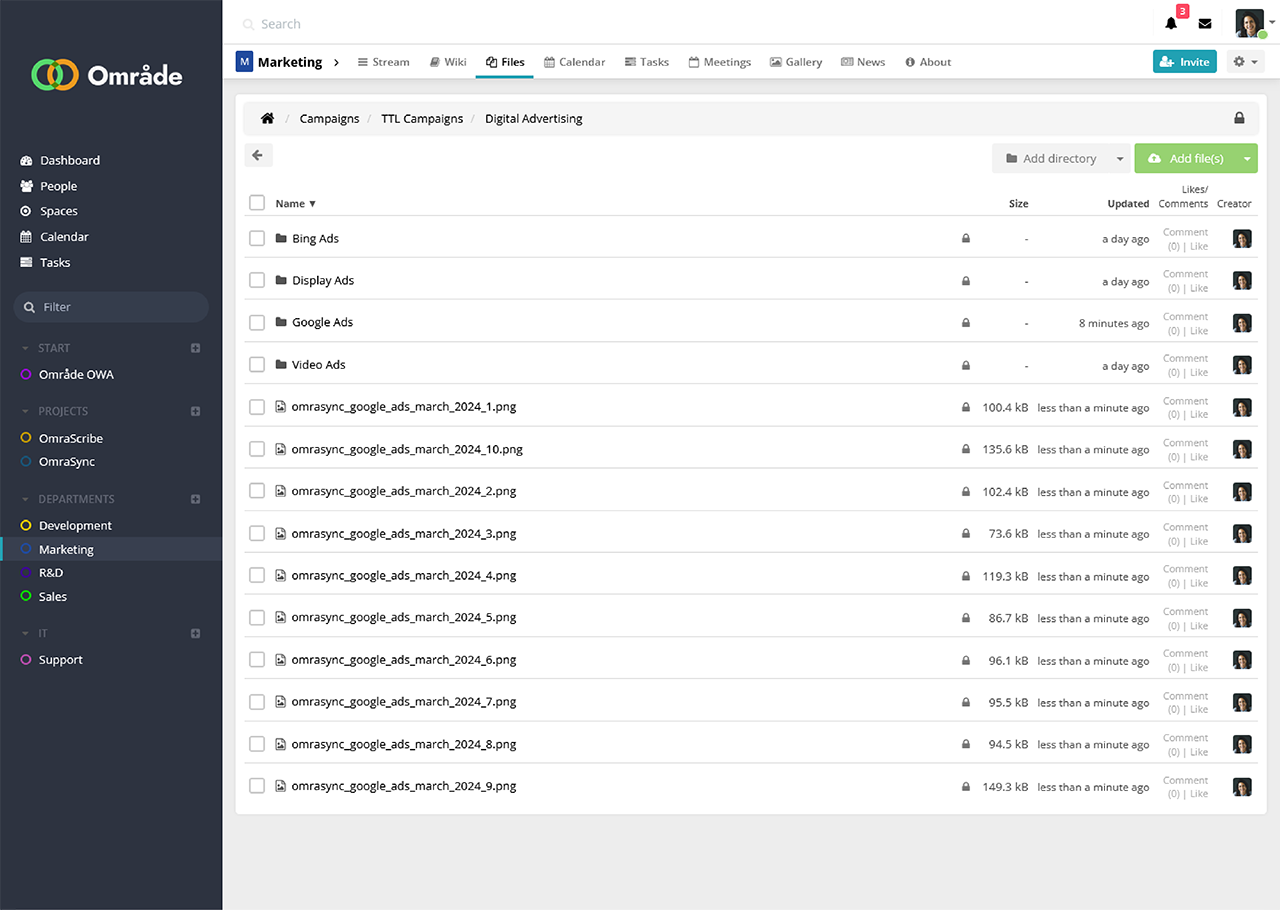Click the back arrow button
This screenshot has width=1280, height=910.
coord(258,155)
